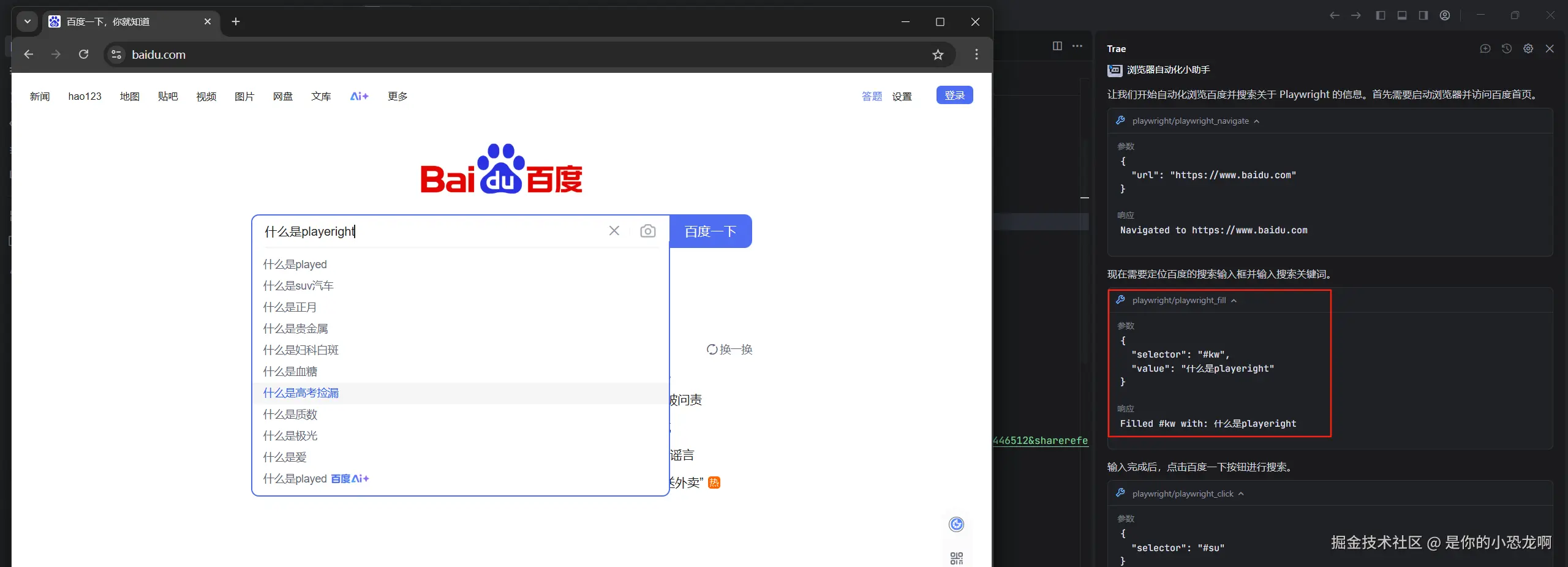The height and width of the screenshot is (567, 1568).
Task: Start a new chat in Trae panel
Action: [1485, 48]
